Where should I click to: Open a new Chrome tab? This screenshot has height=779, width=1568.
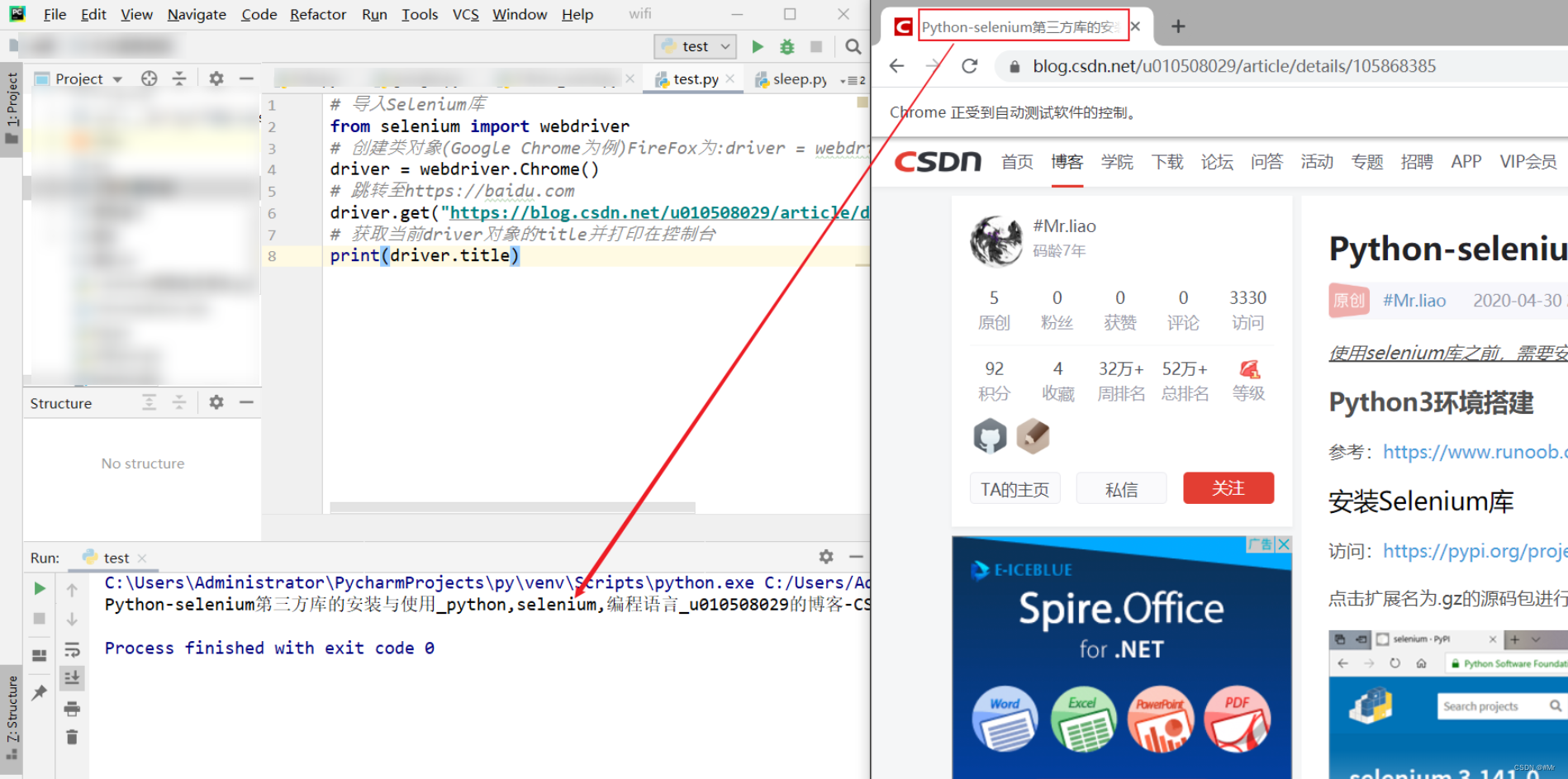[x=1178, y=26]
